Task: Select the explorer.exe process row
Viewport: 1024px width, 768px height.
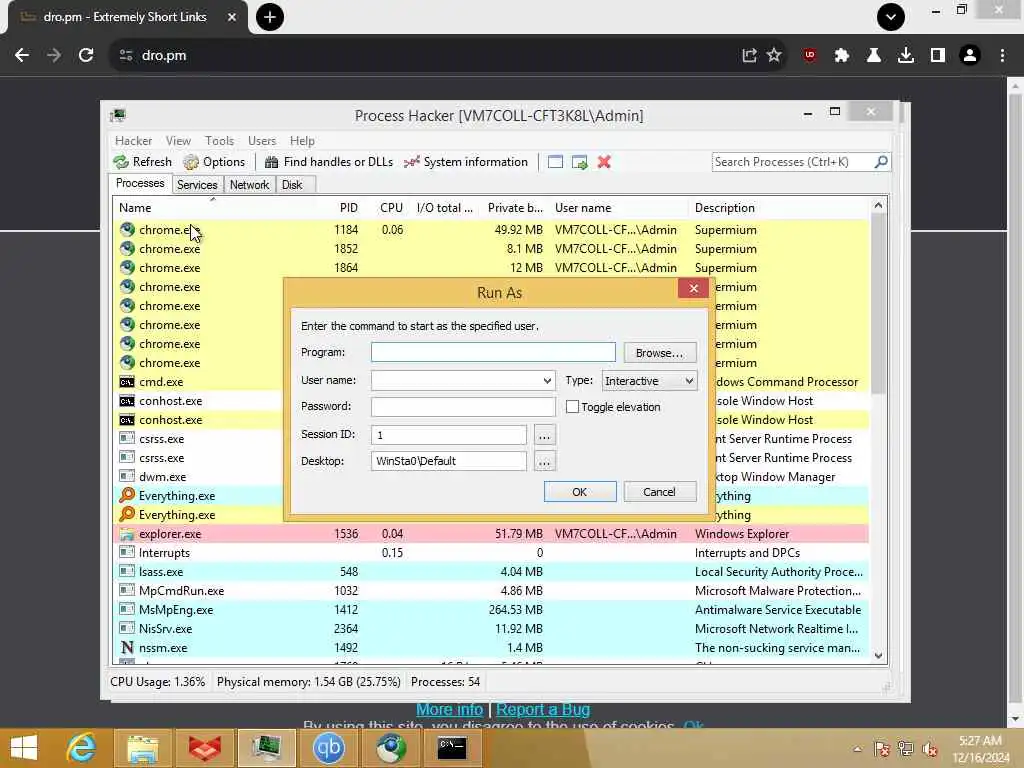Action: [491, 534]
